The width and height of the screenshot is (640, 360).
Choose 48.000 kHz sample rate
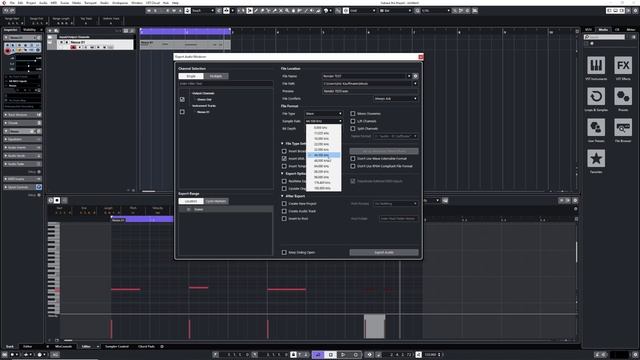pos(323,161)
